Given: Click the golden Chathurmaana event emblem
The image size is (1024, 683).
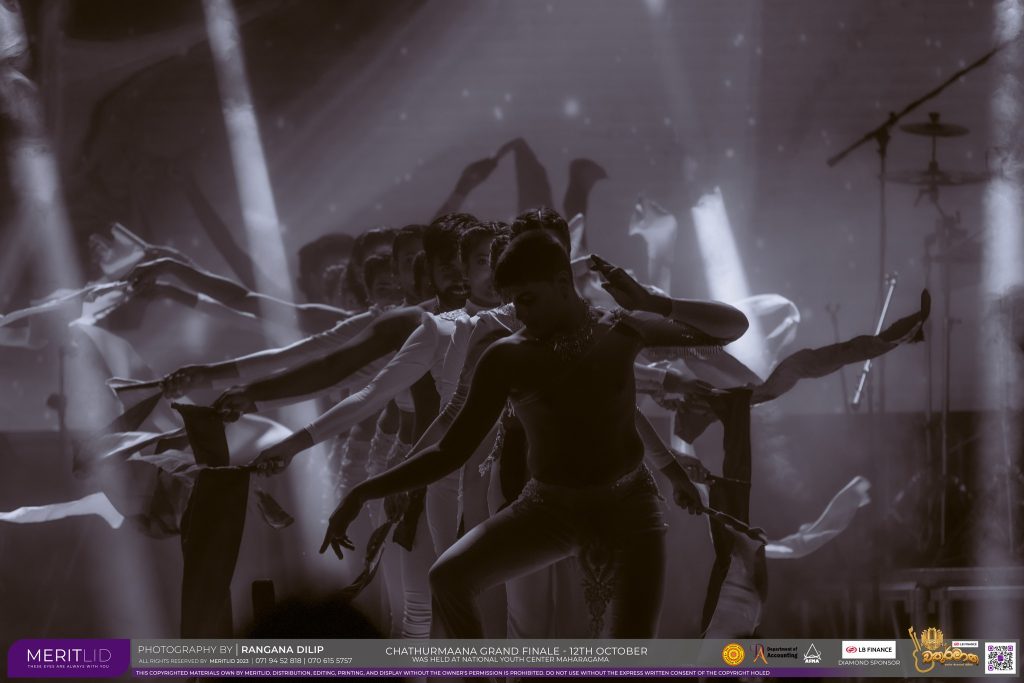Looking at the screenshot, I should [942, 650].
